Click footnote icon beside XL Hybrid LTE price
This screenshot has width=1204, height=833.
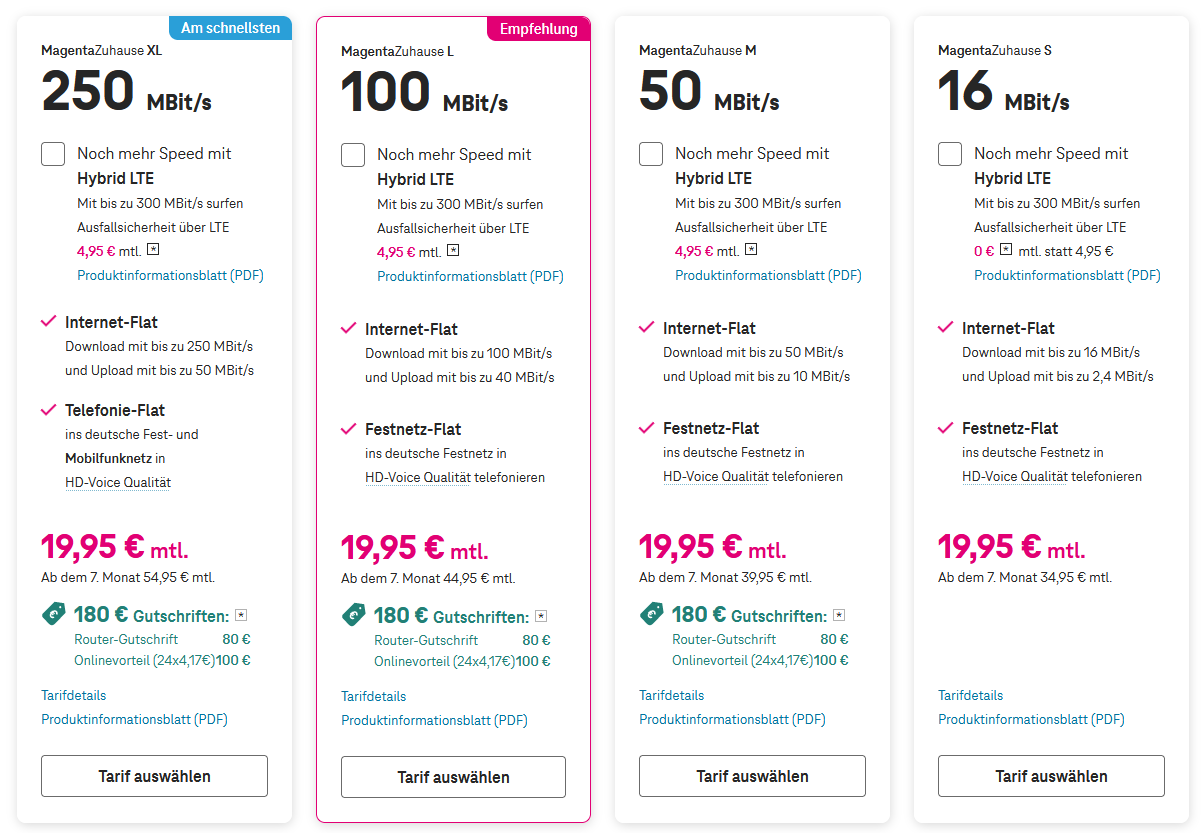click(153, 250)
